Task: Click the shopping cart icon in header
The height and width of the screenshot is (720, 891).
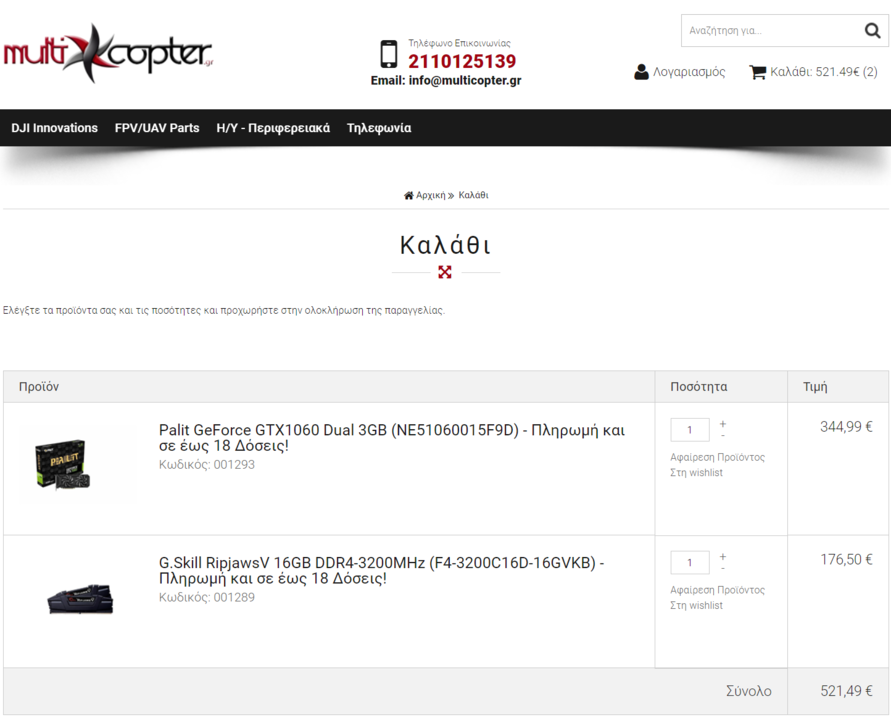Action: pyautogui.click(x=757, y=72)
